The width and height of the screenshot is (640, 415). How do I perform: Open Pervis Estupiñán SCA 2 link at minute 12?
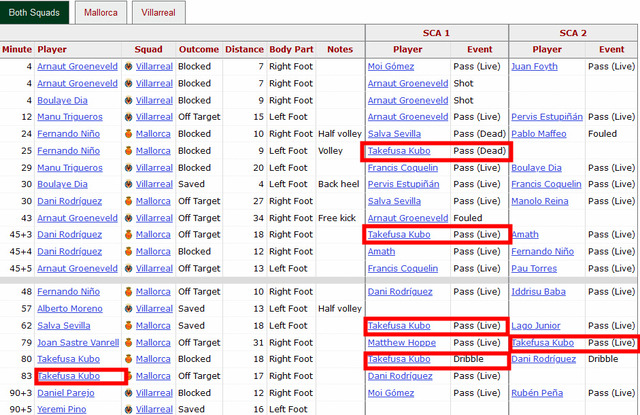pyautogui.click(x=547, y=117)
